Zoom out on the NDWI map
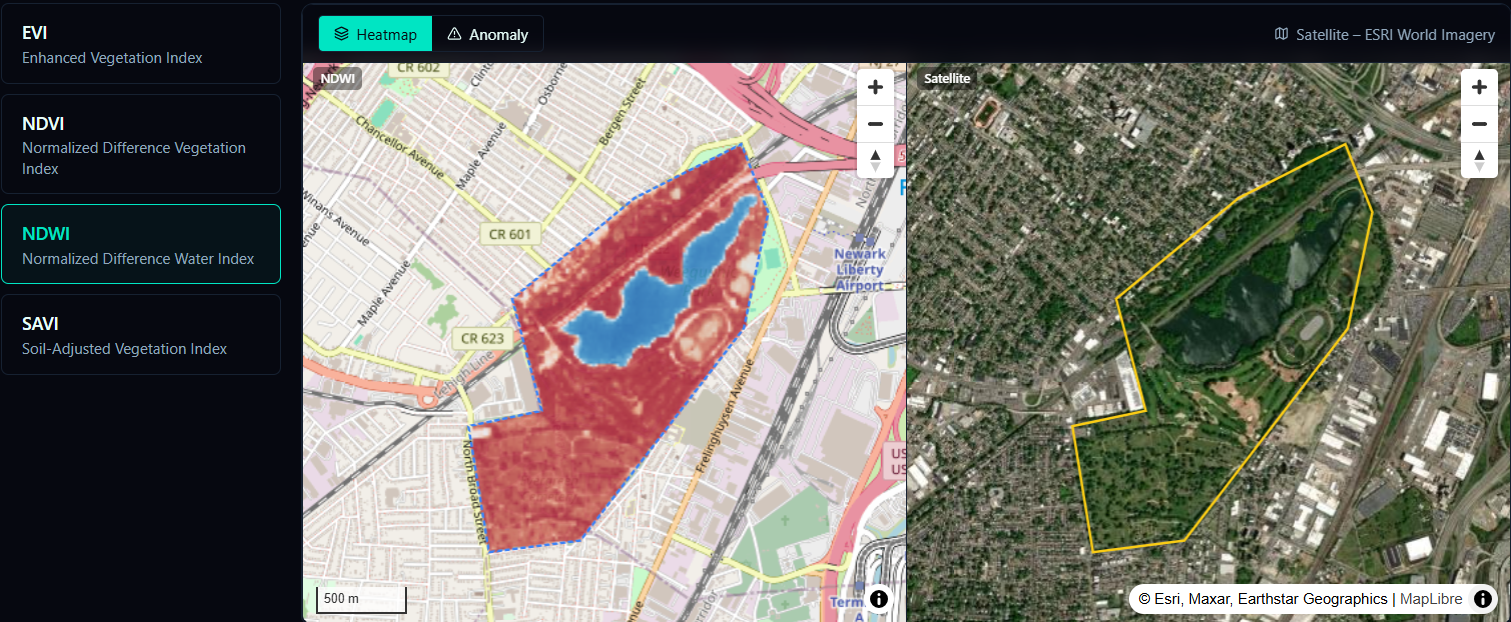Image resolution: width=1511 pixels, height=622 pixels. pos(875,123)
